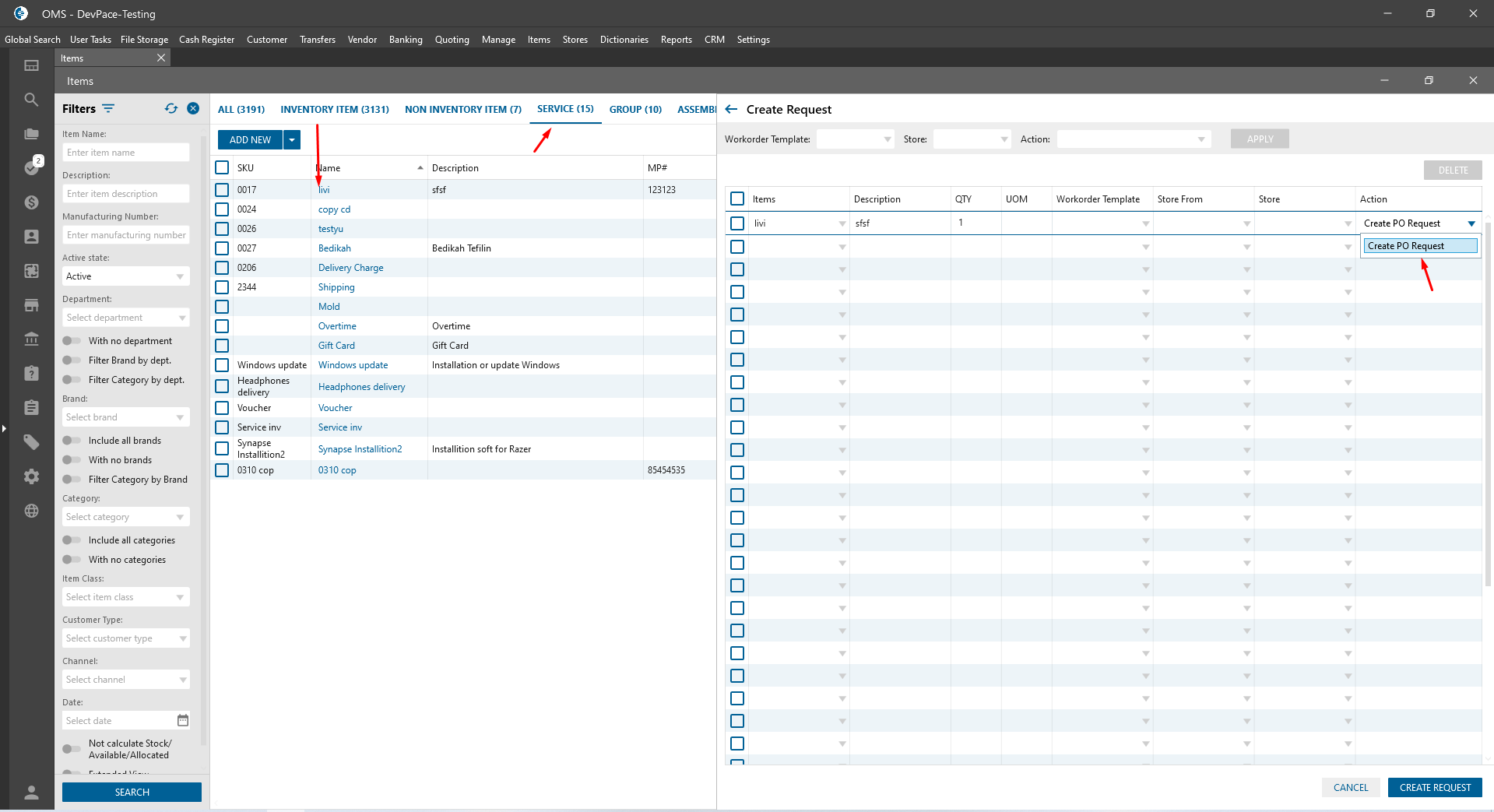Click the refresh filters icon
This screenshot has width=1494, height=812.
pyautogui.click(x=171, y=109)
